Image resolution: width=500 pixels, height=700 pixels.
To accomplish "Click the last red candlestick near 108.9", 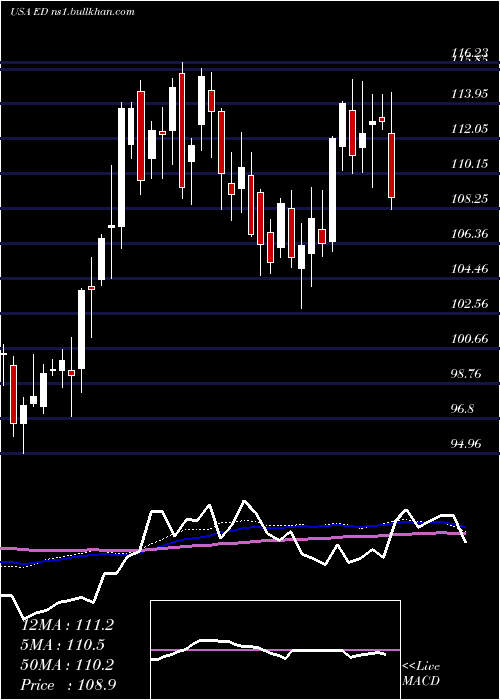I will click(x=392, y=165).
